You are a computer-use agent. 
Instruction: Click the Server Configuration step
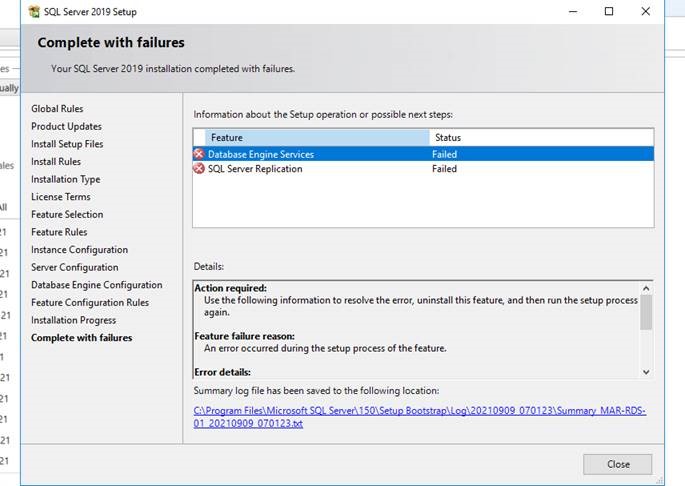point(75,267)
